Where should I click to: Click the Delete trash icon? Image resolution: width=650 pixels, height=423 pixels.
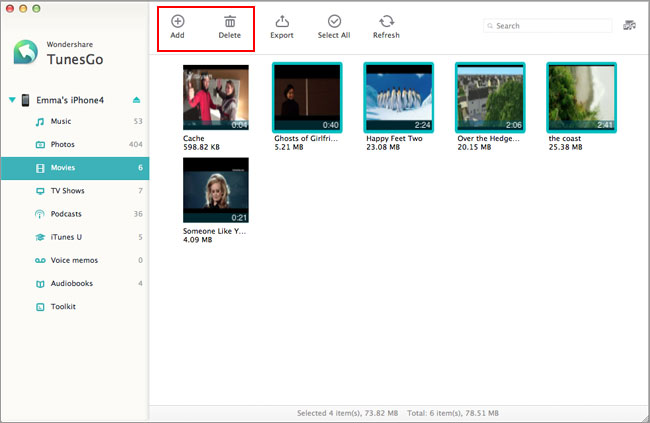click(230, 21)
